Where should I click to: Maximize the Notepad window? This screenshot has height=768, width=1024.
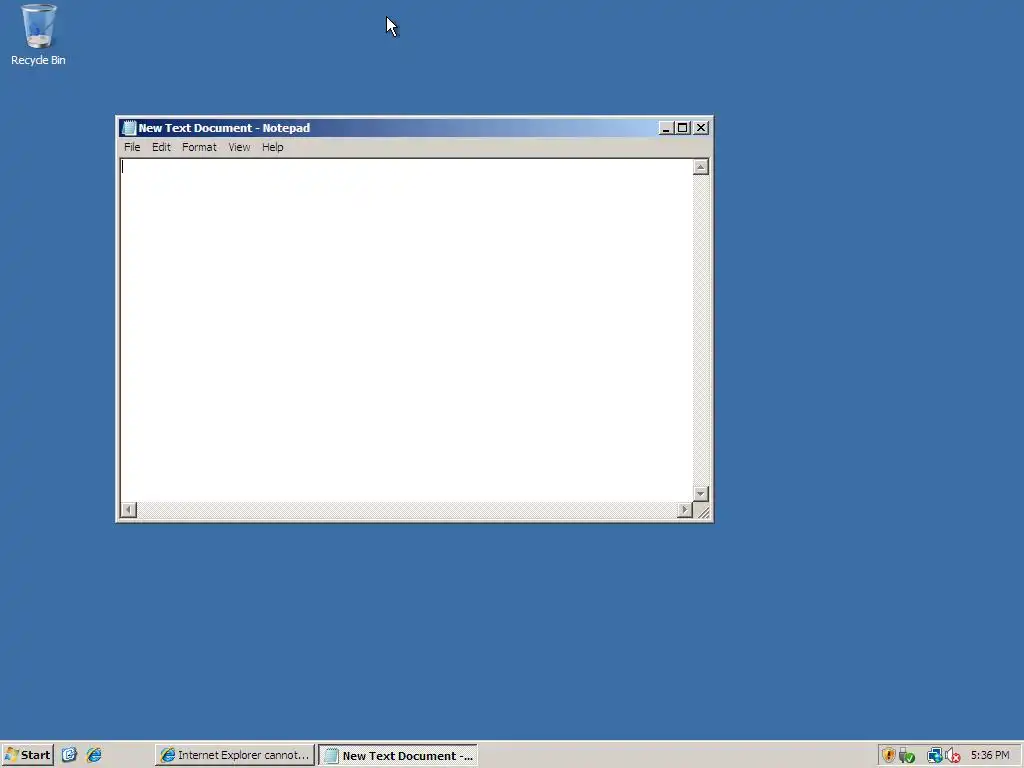click(682, 128)
